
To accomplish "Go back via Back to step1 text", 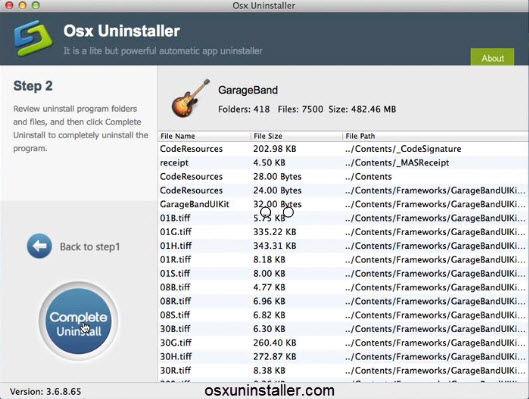I will click(90, 247).
